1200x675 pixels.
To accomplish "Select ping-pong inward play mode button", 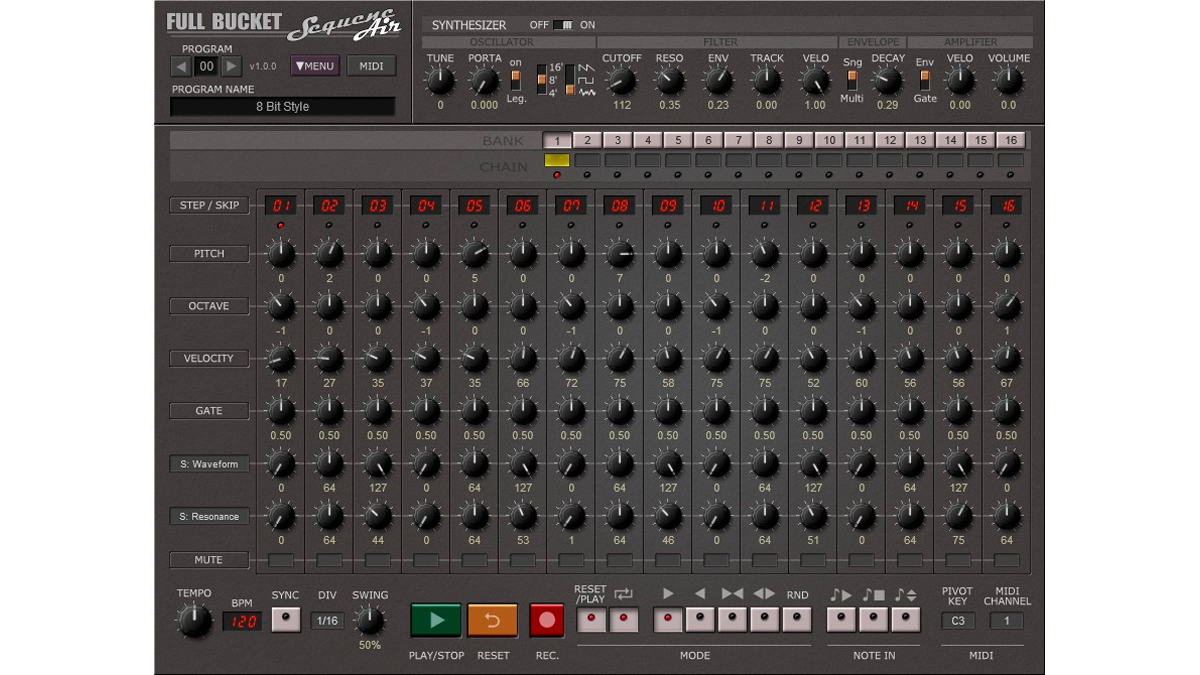I will 732,620.
